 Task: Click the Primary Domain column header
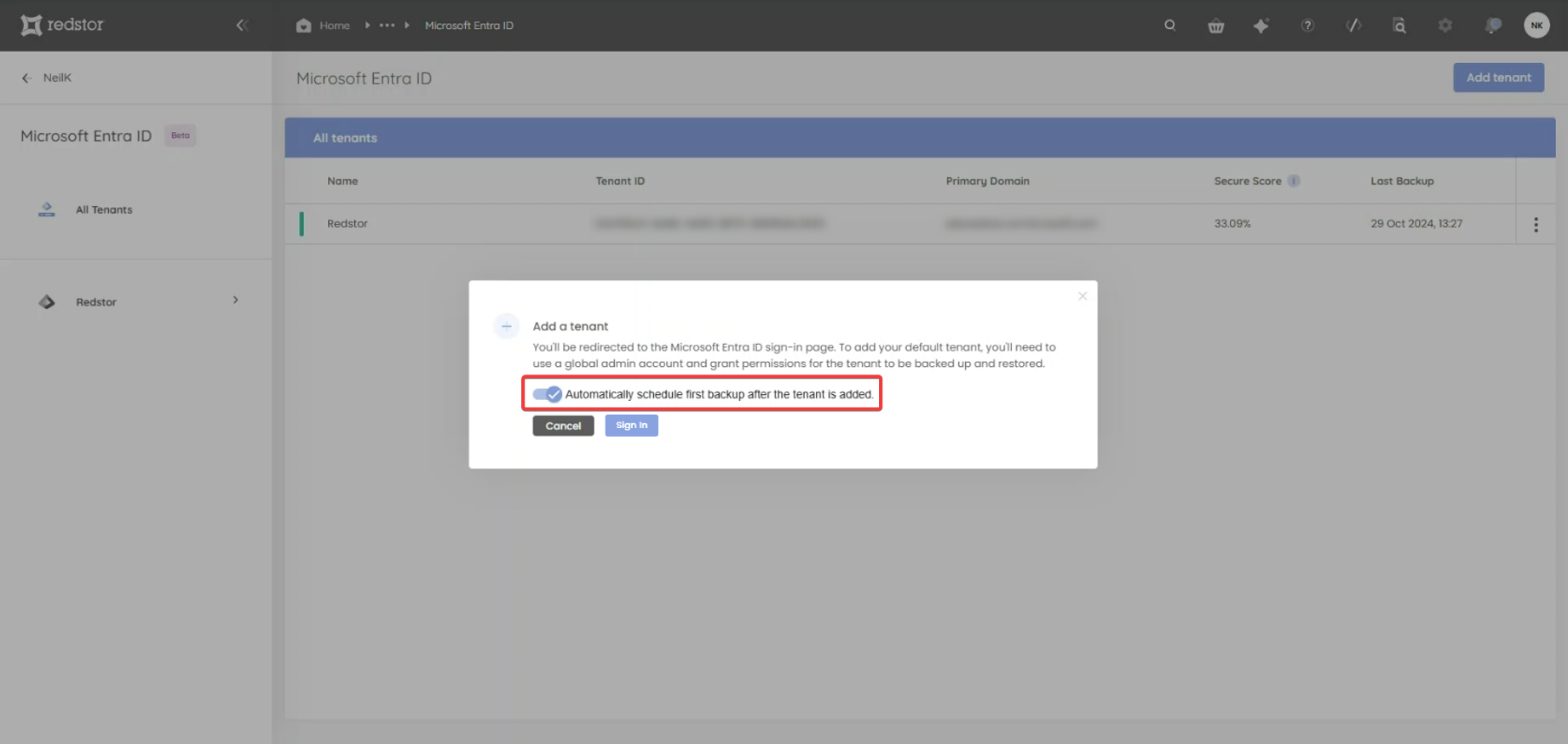click(x=987, y=180)
